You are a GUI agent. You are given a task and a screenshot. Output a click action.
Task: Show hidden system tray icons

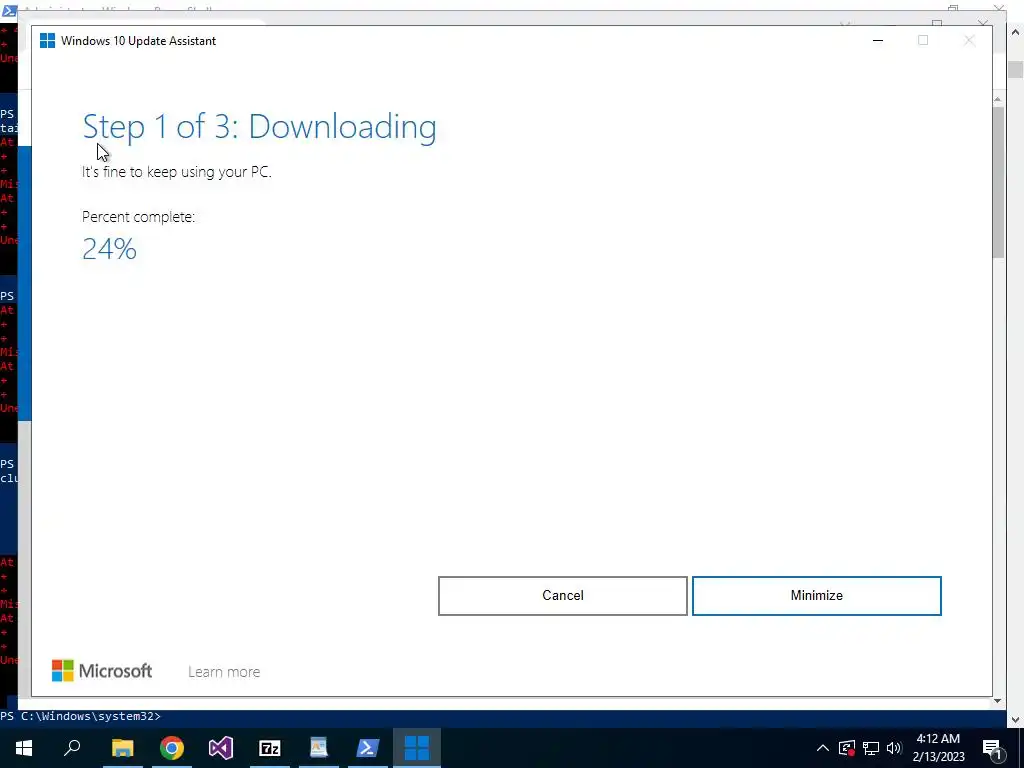coord(823,748)
